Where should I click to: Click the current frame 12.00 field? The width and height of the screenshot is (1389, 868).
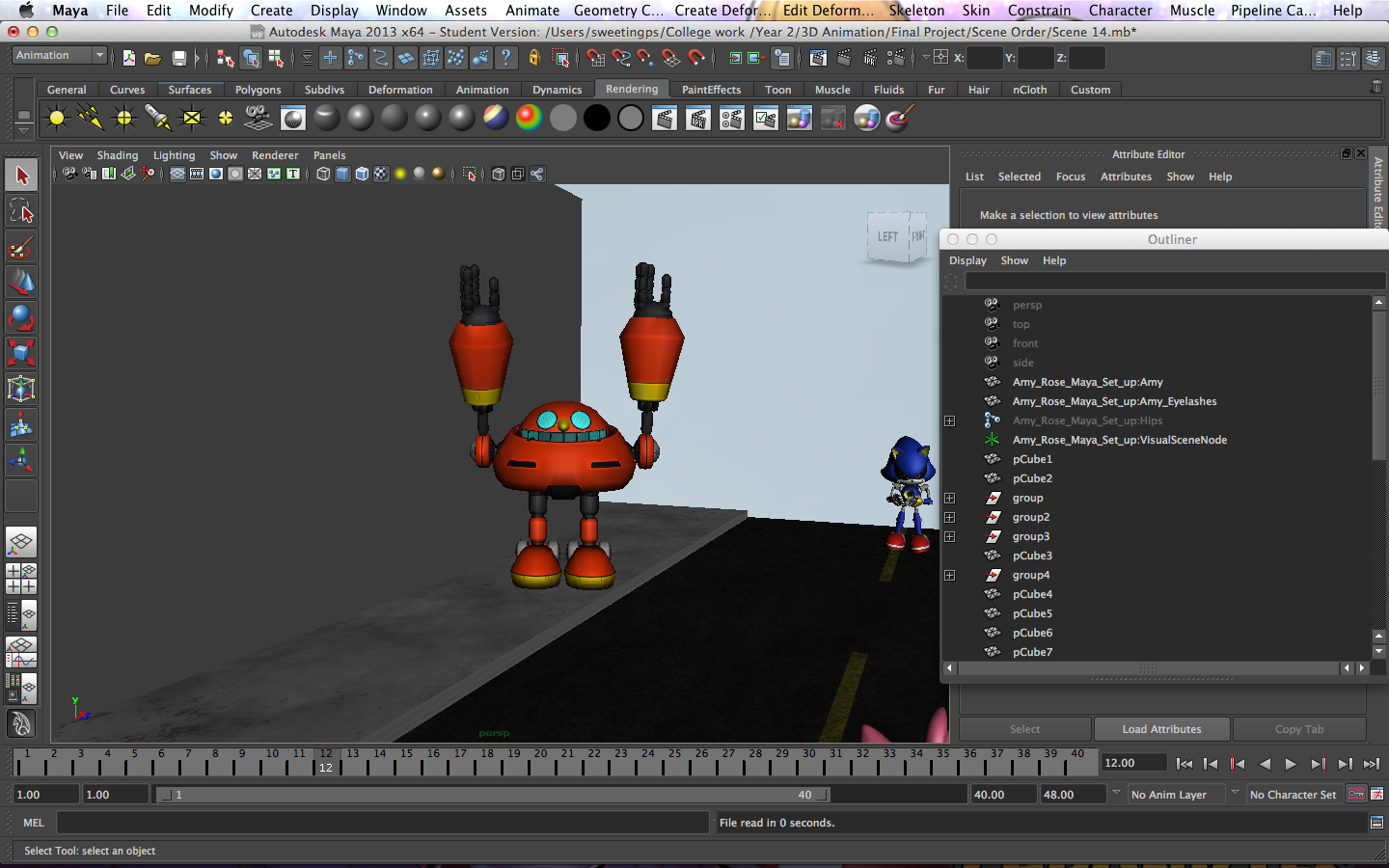(1133, 763)
